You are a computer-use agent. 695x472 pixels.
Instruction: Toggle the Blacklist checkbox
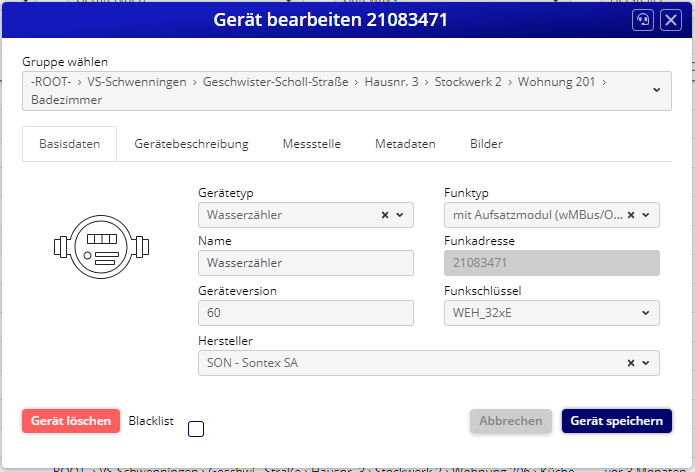(196, 429)
